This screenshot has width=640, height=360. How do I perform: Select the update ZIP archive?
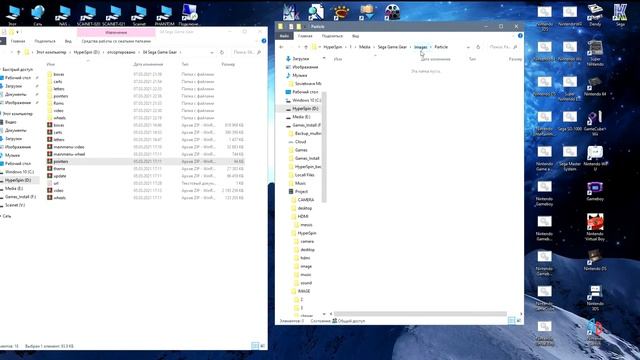(x=145, y=176)
